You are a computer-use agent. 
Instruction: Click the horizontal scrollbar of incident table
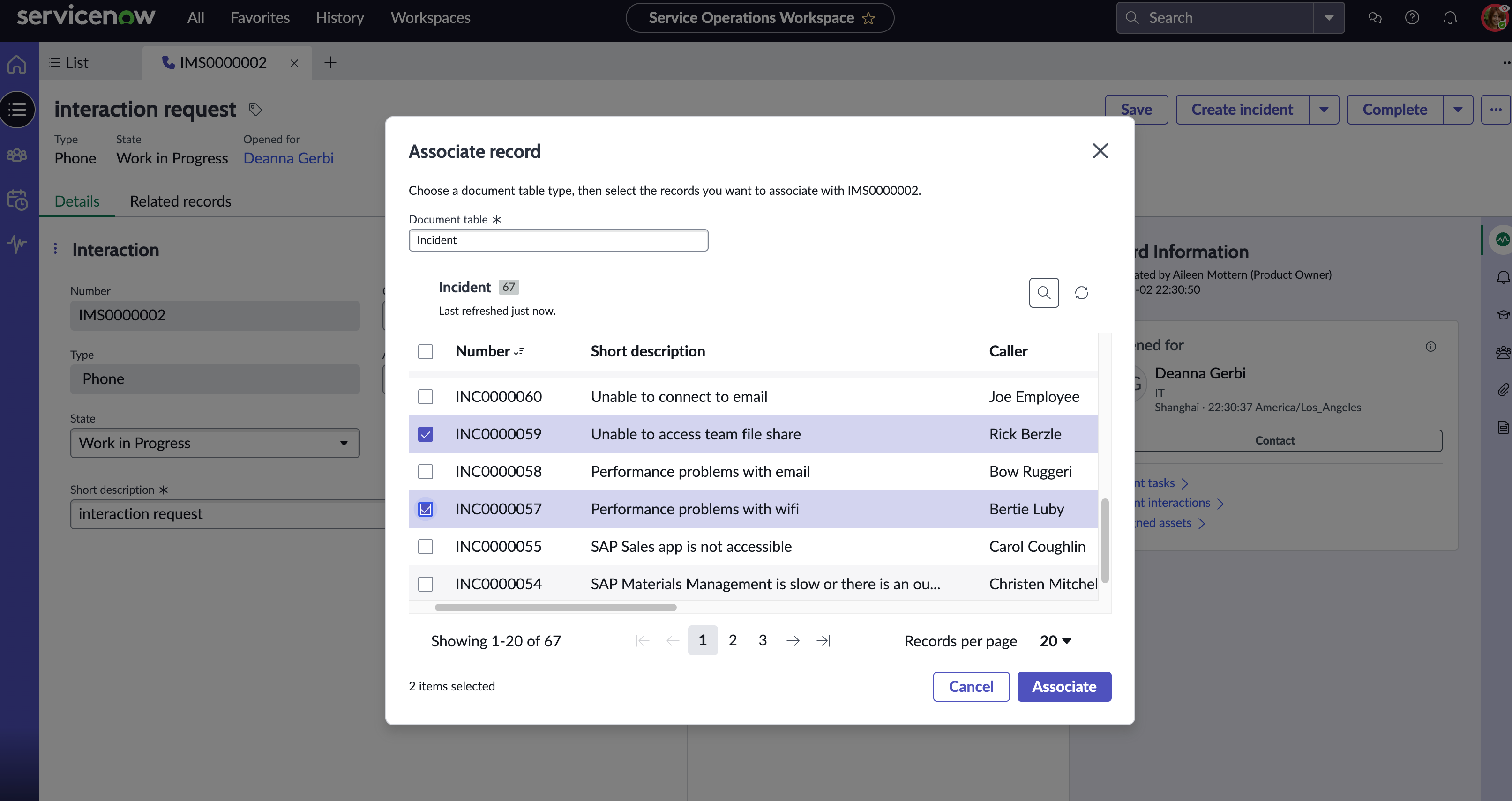pyautogui.click(x=555, y=608)
